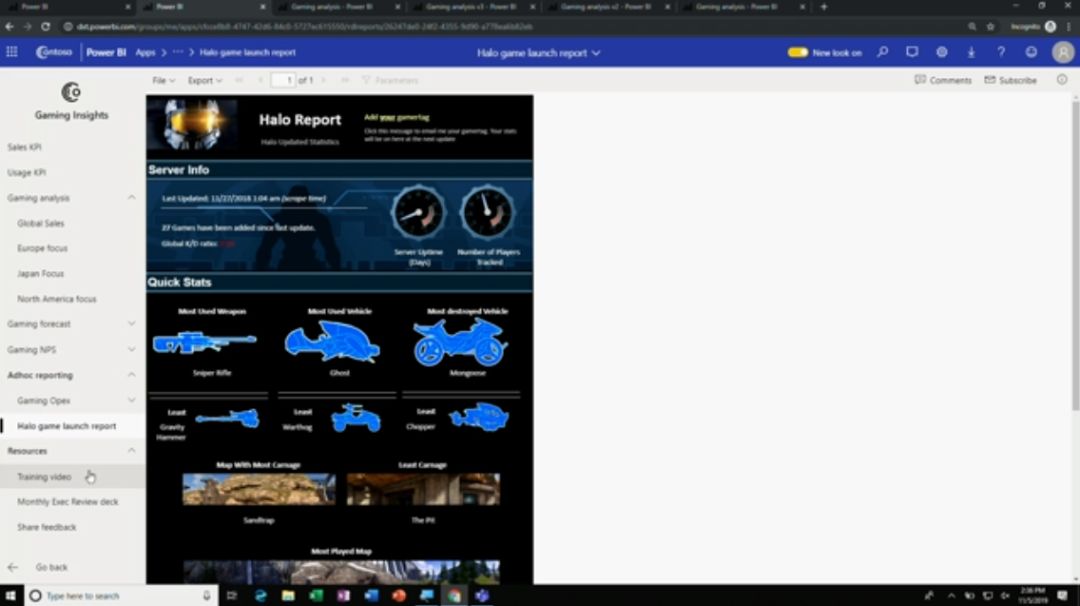Open settings gear in Power BI header
The image size is (1080, 606).
(x=942, y=52)
